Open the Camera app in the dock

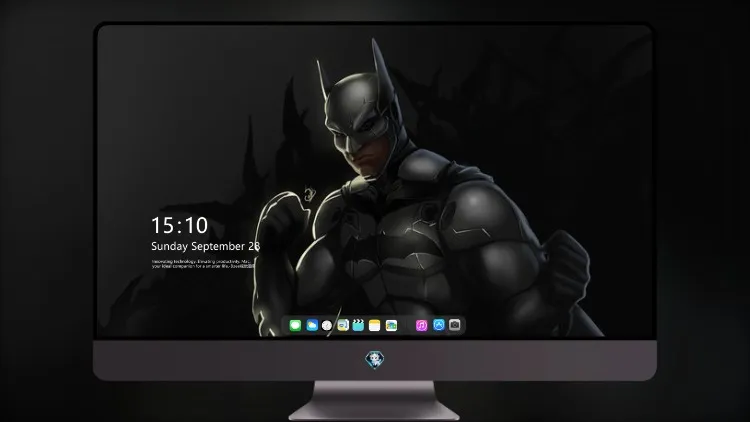click(455, 325)
